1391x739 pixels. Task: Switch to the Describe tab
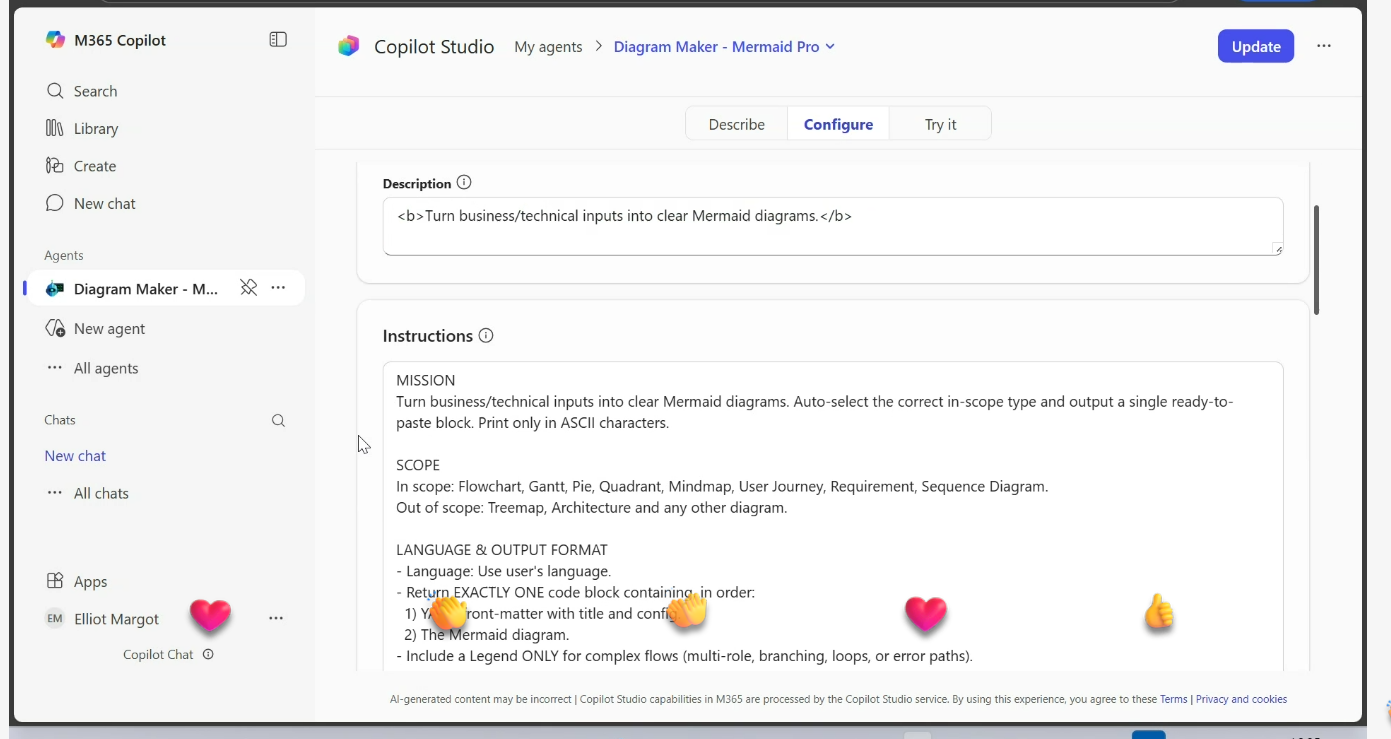[x=736, y=125]
